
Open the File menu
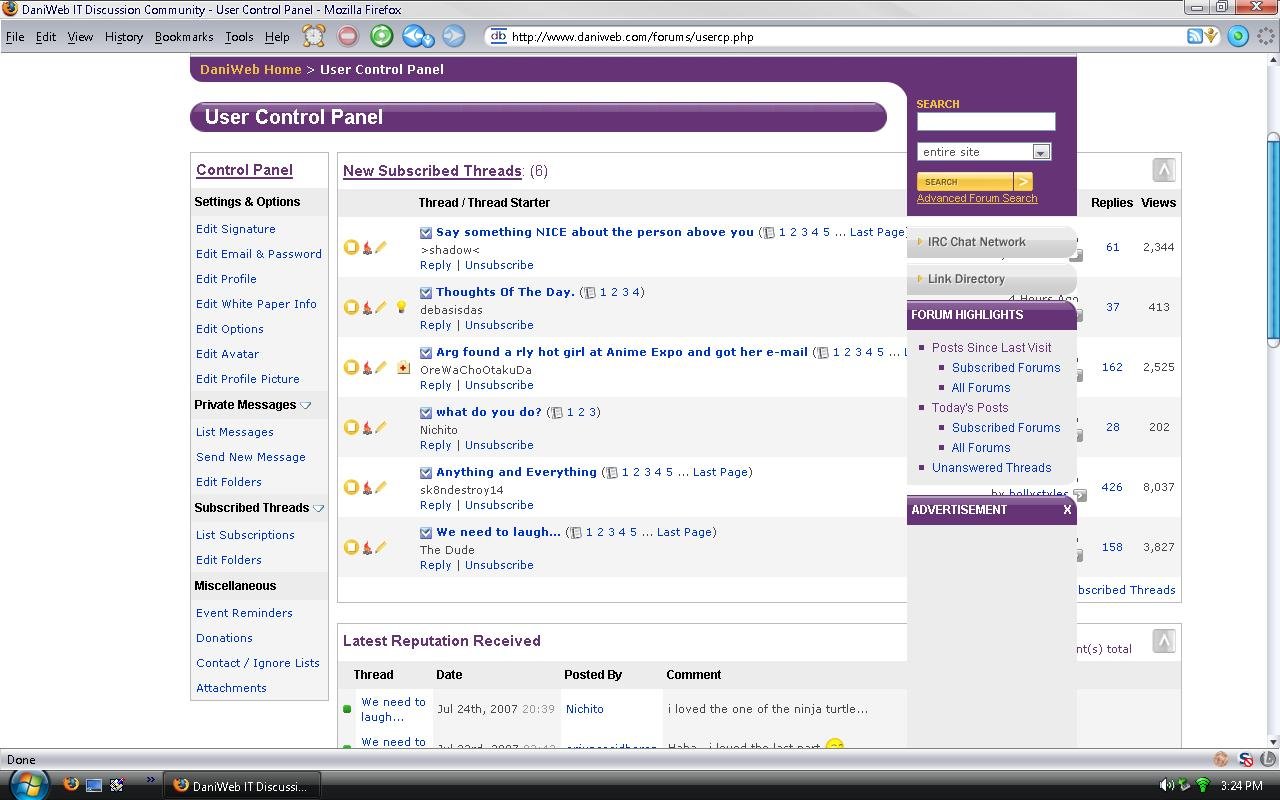(15, 37)
